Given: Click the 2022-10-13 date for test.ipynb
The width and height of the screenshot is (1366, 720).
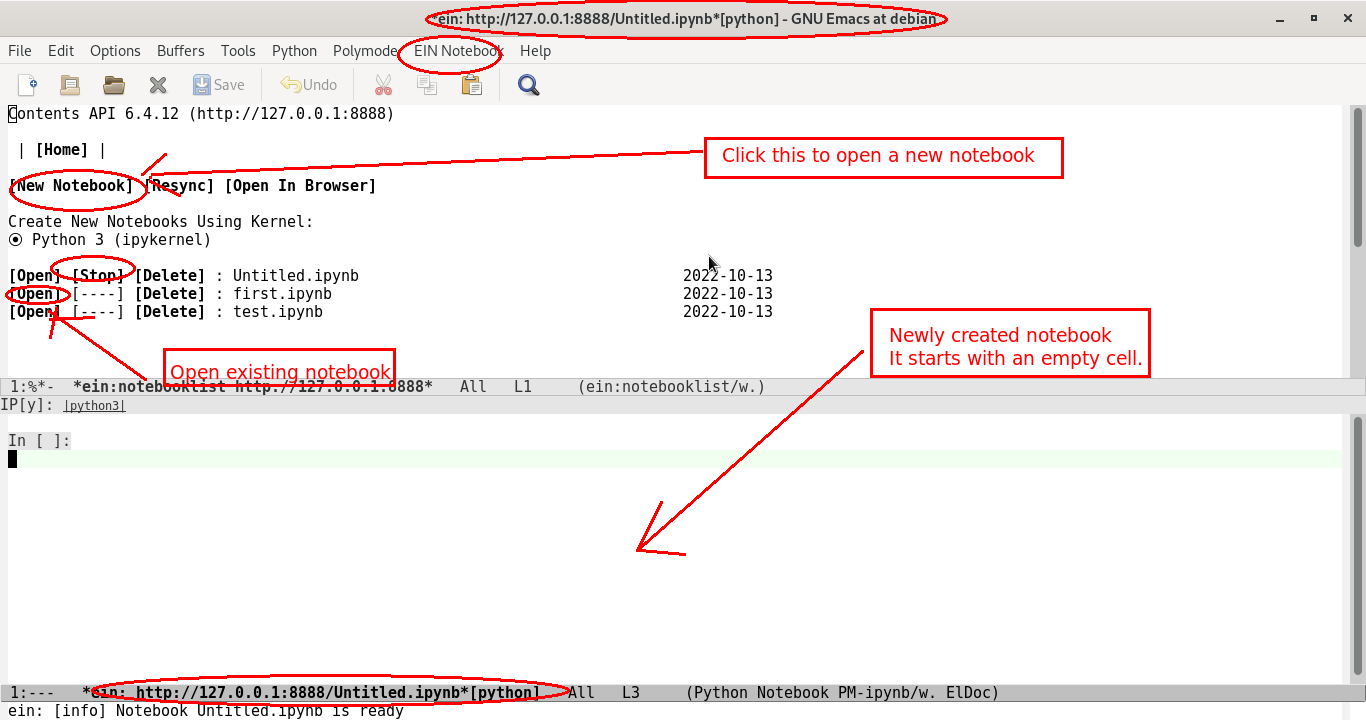Looking at the screenshot, I should 728,312.
